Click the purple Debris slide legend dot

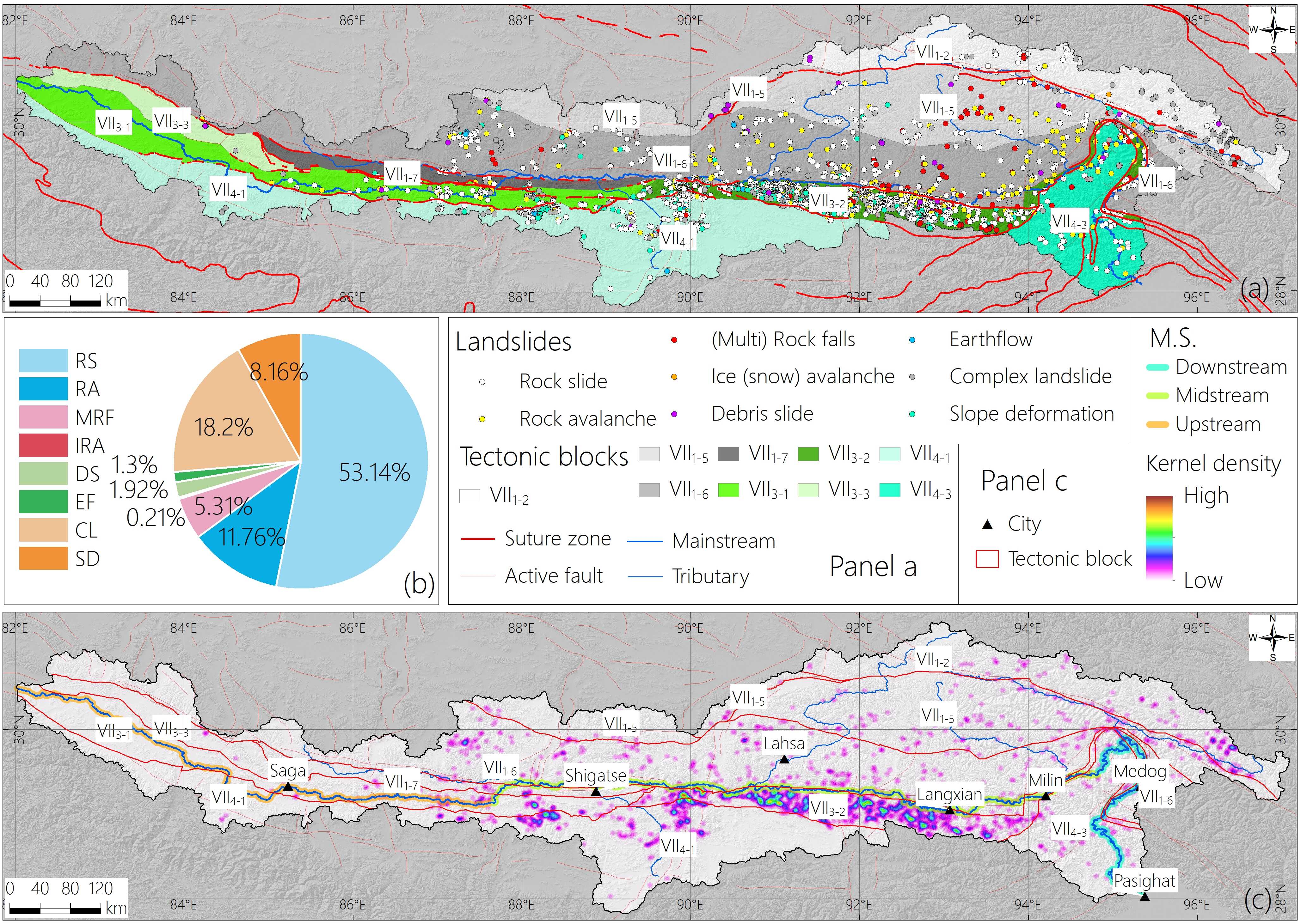[674, 414]
